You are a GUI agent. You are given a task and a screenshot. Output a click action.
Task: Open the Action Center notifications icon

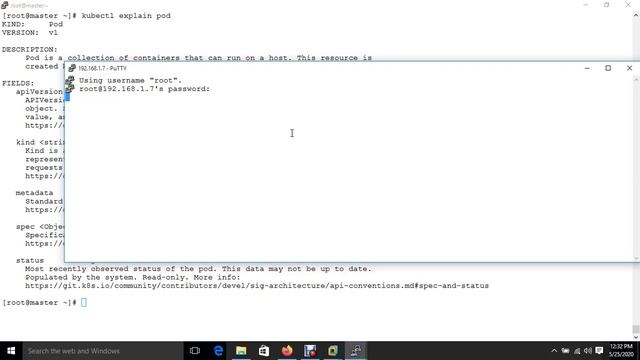coord(599,351)
